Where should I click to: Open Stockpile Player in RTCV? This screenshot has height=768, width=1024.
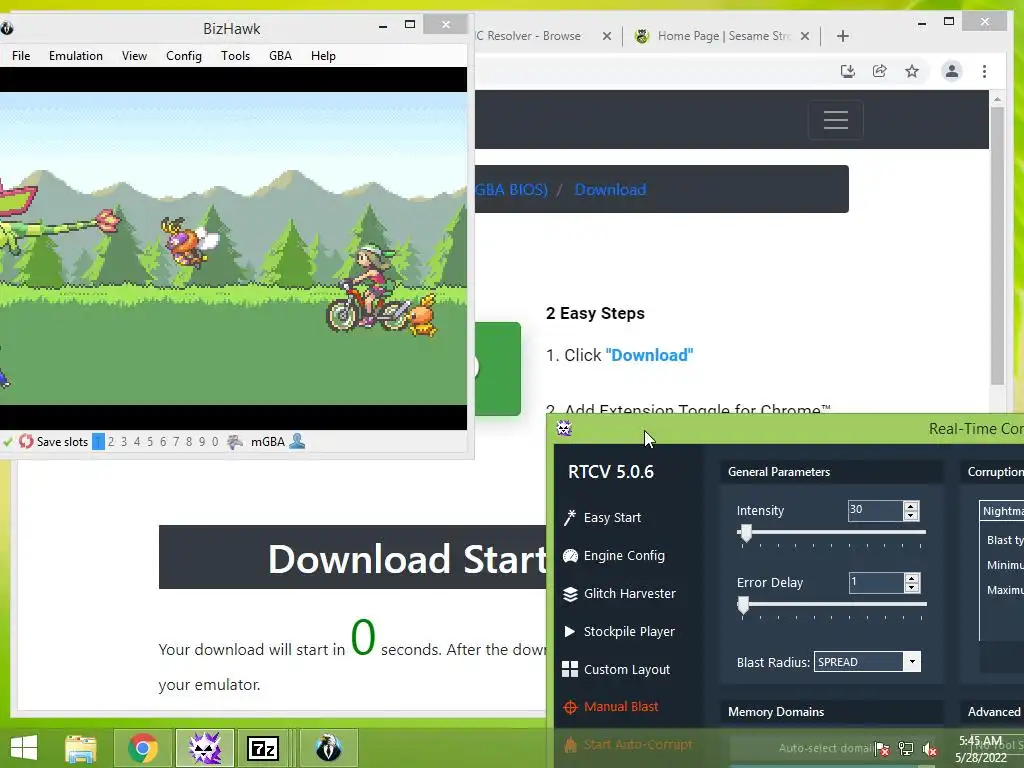pyautogui.click(x=619, y=632)
